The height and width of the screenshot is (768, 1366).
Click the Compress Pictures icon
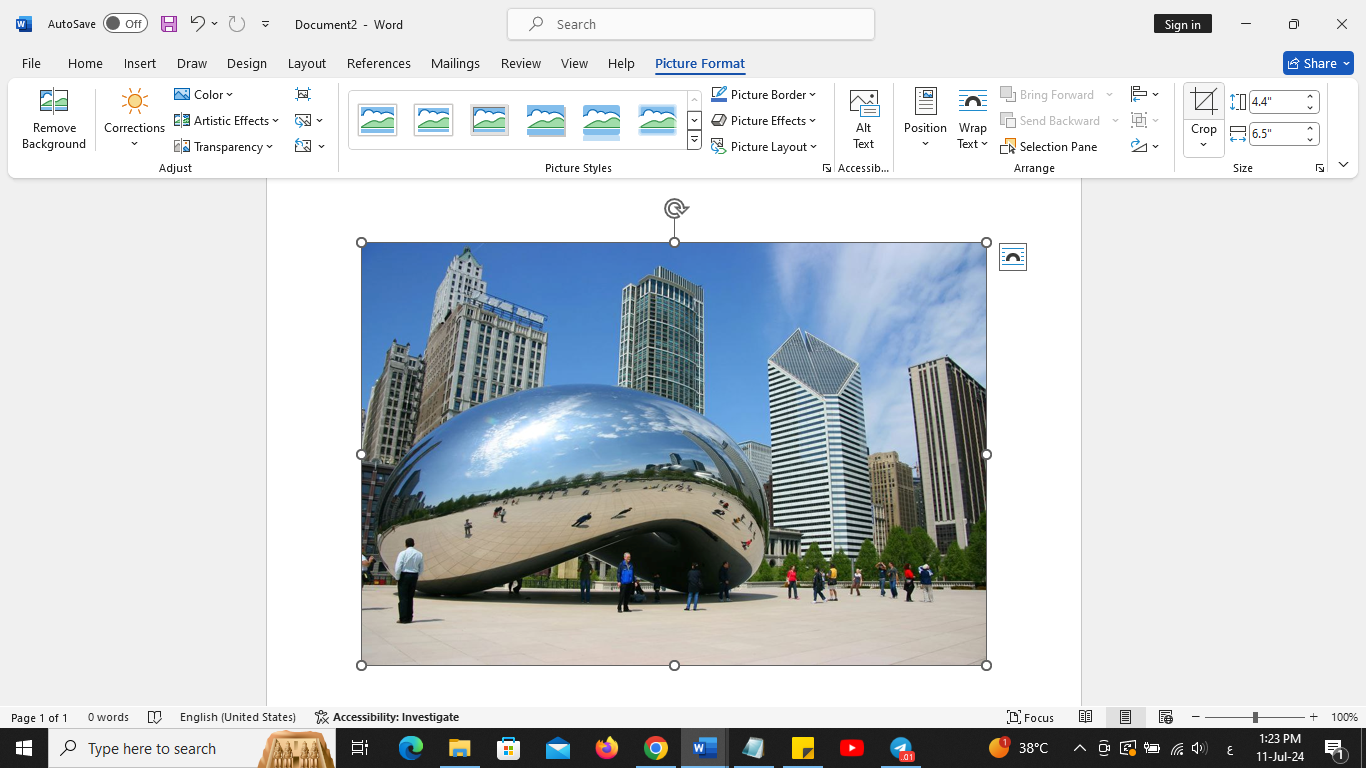tap(303, 94)
